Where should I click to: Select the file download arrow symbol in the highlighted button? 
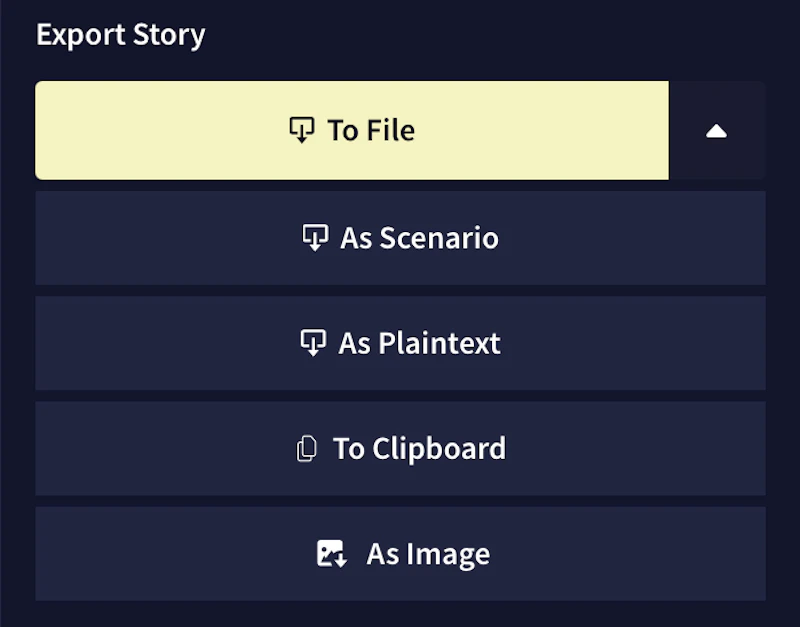pyautogui.click(x=302, y=130)
